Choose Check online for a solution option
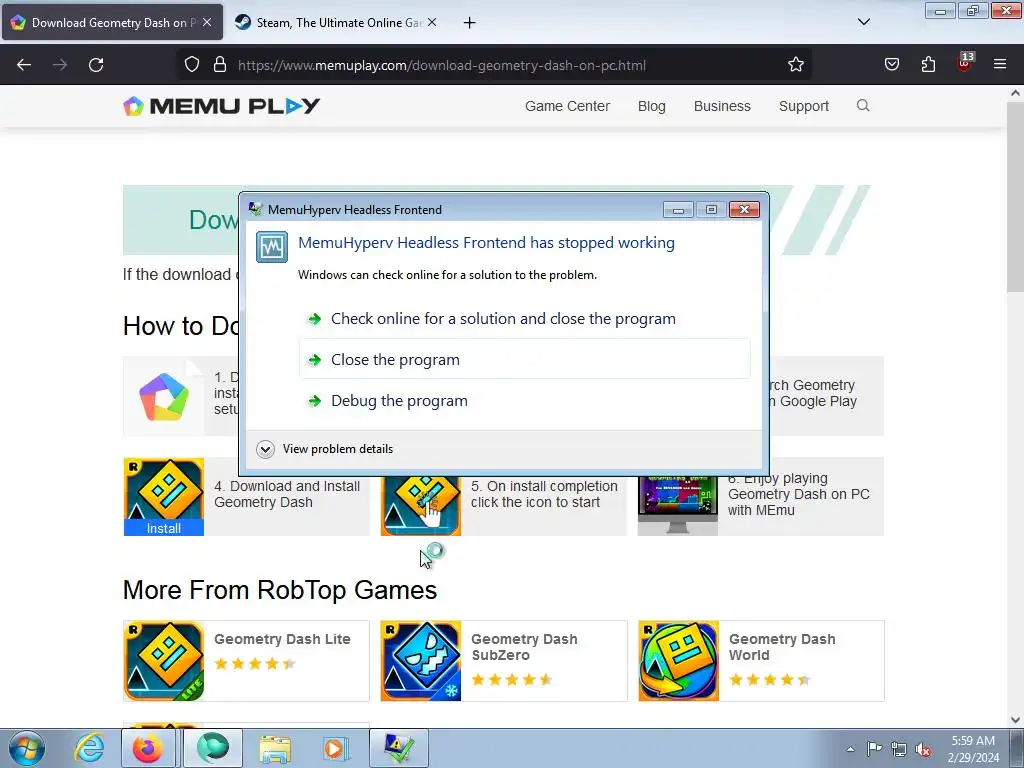Image resolution: width=1024 pixels, height=768 pixels. (x=524, y=319)
